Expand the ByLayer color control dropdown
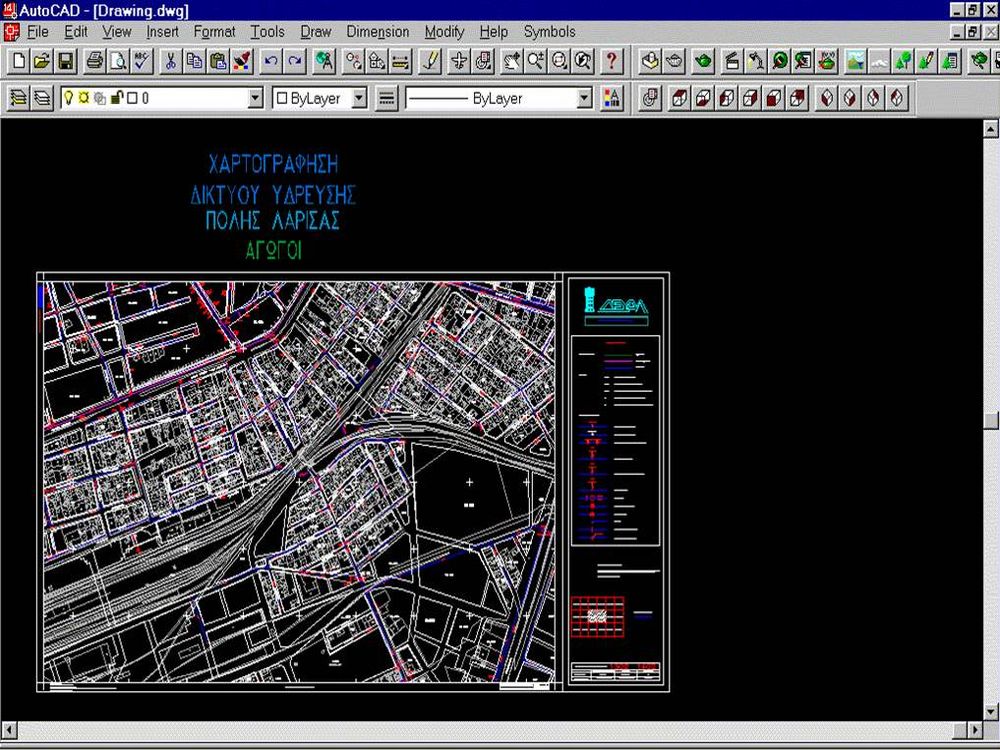The width and height of the screenshot is (1000, 750). click(360, 98)
